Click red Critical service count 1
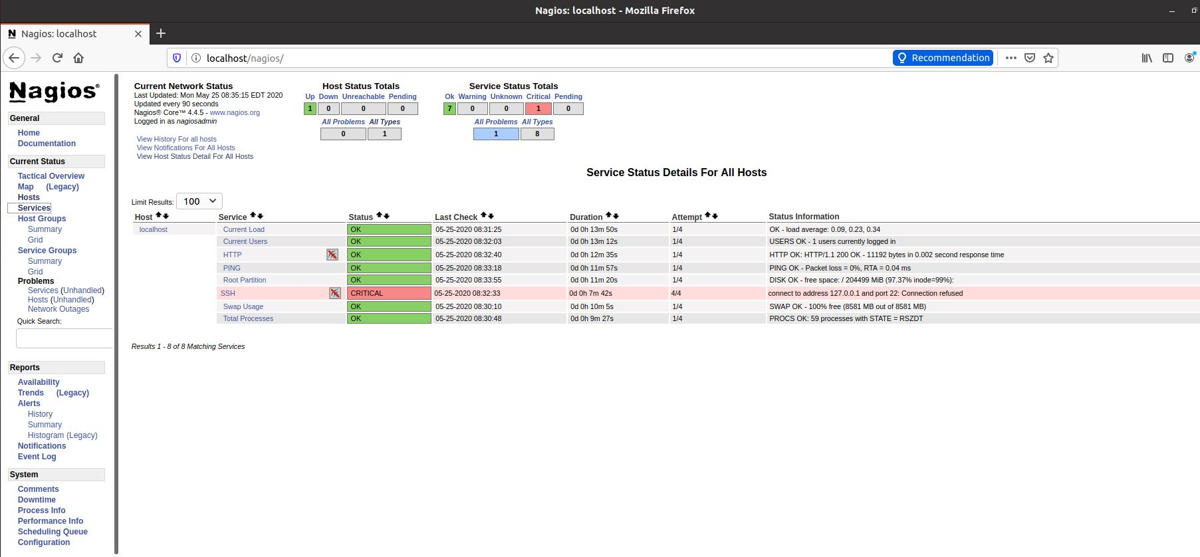This screenshot has width=1200, height=557. pos(538,108)
